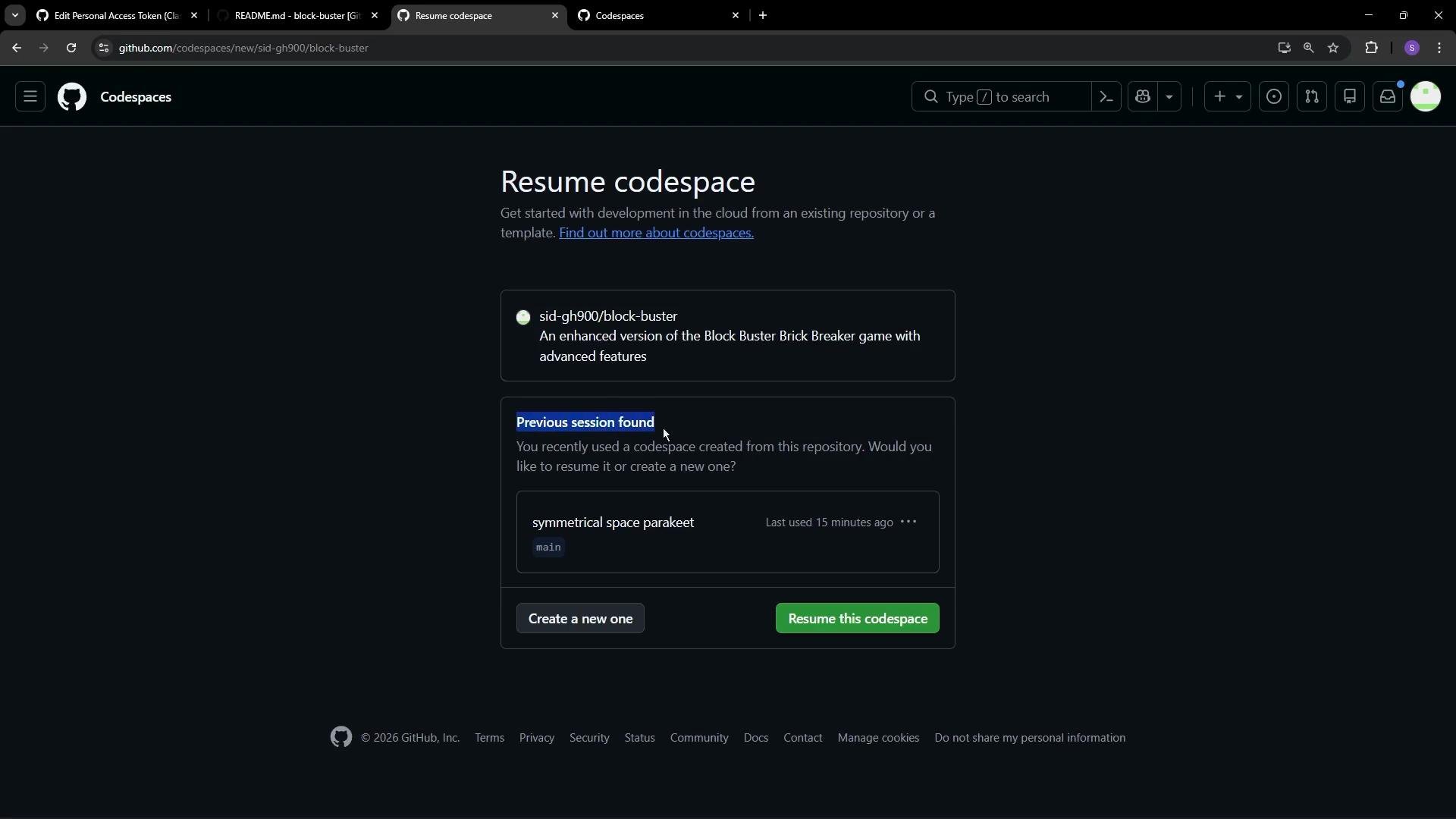This screenshot has width=1456, height=819.
Task: Expand the Copilot dropdown arrow
Action: coord(1169,97)
